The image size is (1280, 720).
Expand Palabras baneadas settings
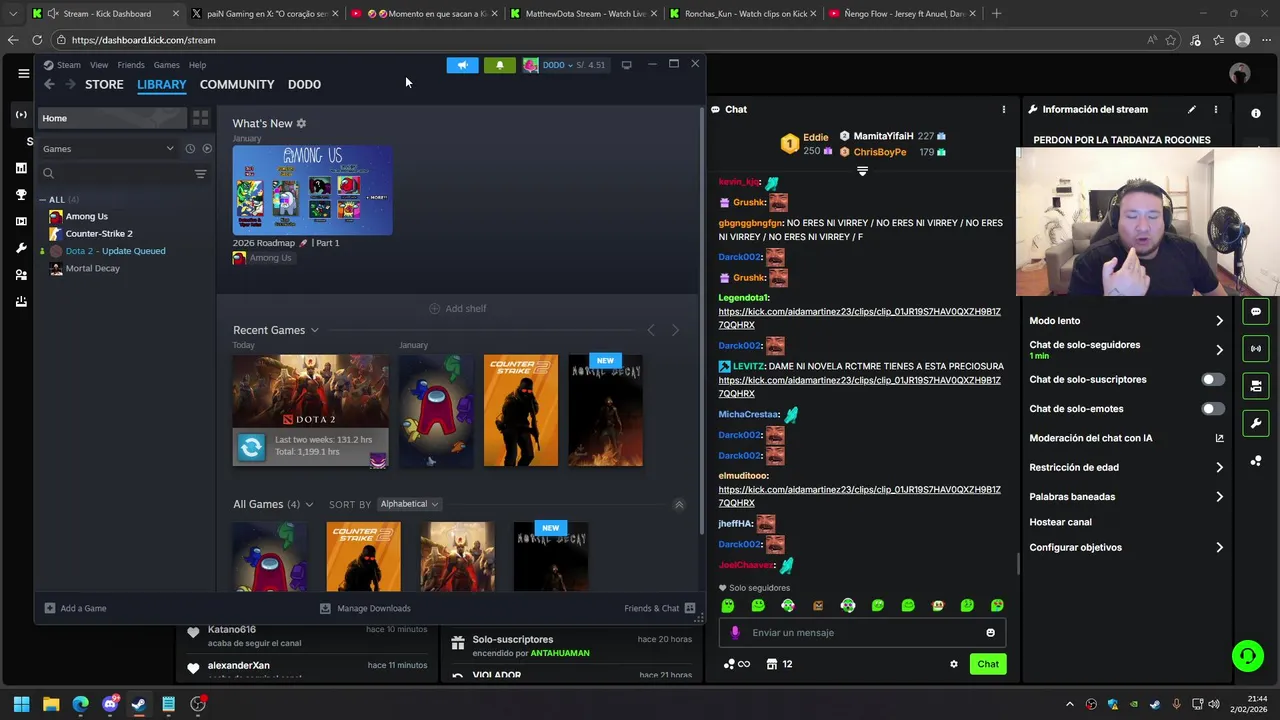click(1219, 497)
